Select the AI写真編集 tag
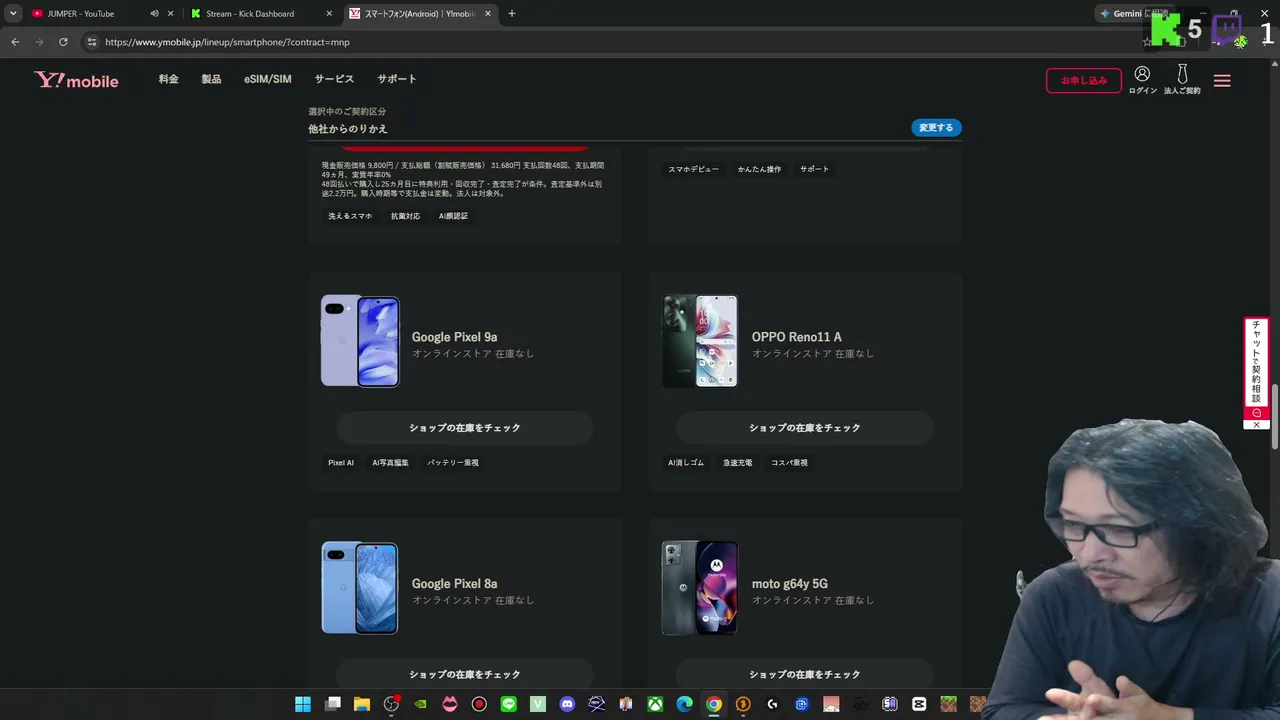This screenshot has width=1280, height=720. 391,463
